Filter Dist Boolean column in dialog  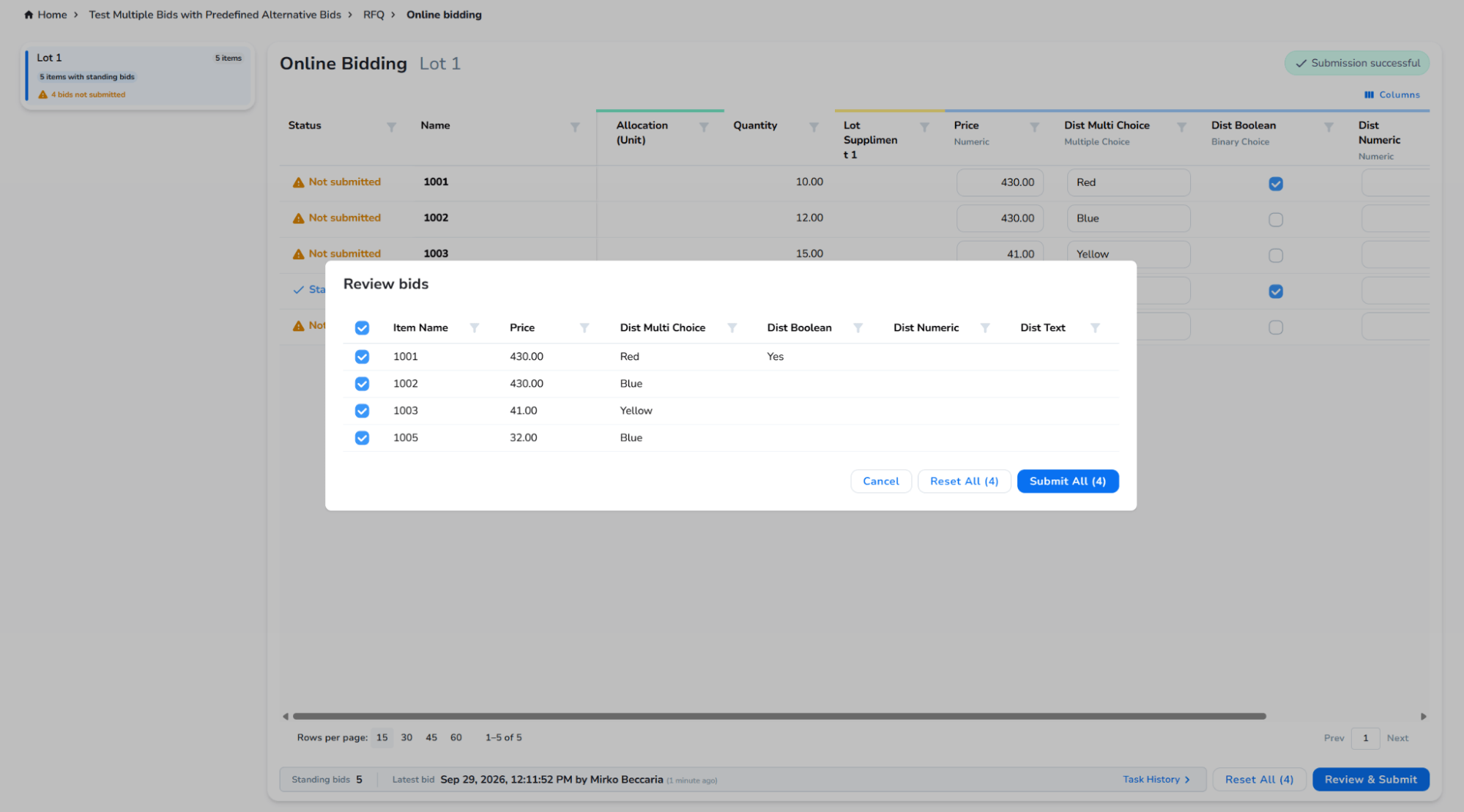pyautogui.click(x=858, y=328)
